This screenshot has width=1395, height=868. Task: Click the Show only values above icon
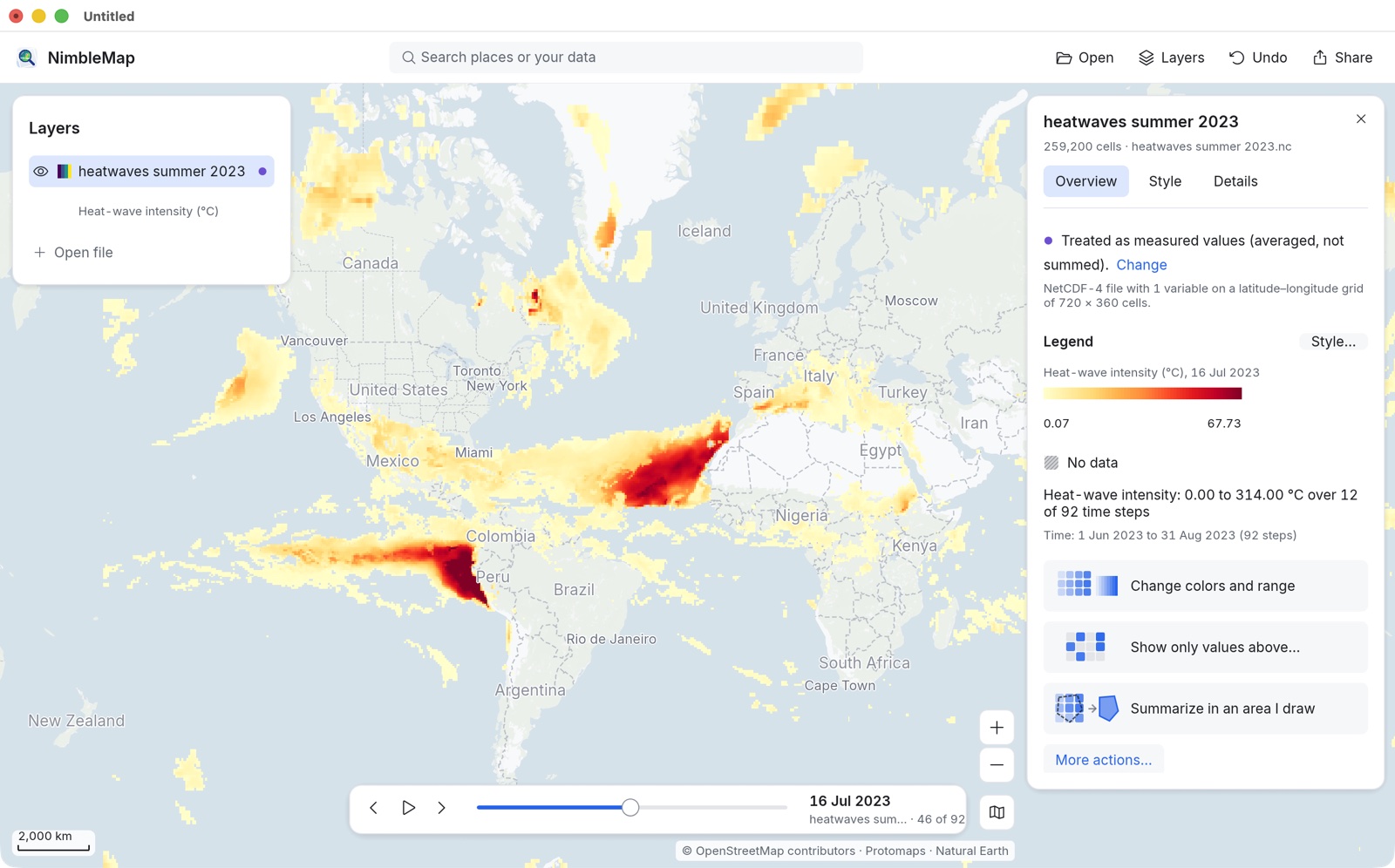tap(1085, 647)
